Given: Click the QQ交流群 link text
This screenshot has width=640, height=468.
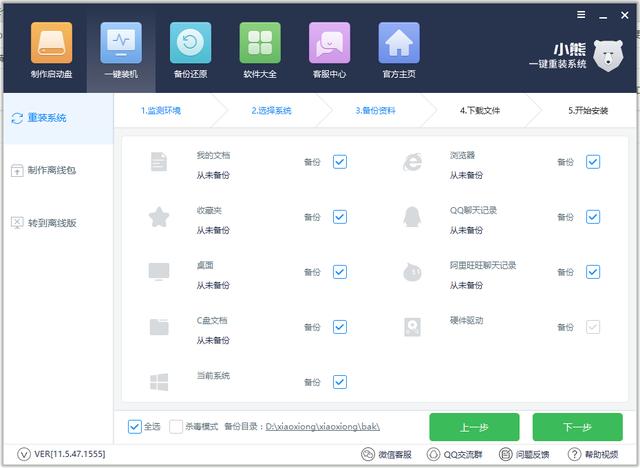Looking at the screenshot, I should (463, 455).
